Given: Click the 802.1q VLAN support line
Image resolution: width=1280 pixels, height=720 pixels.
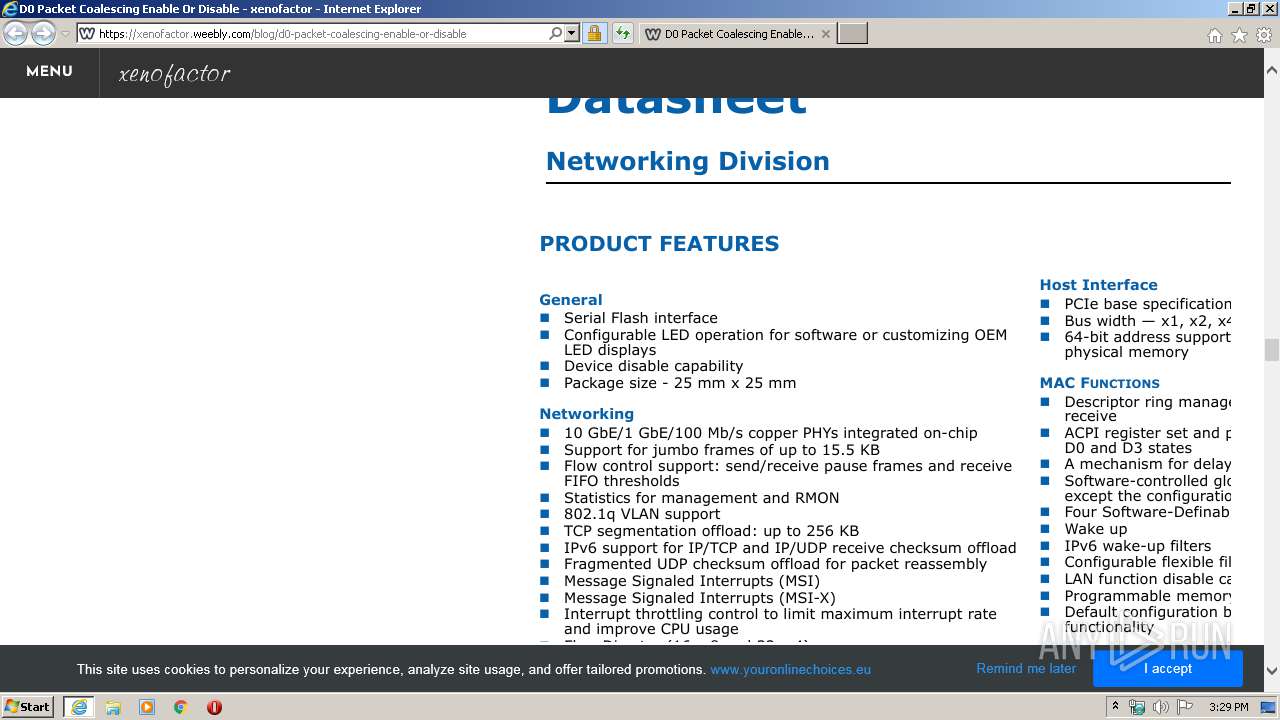Looking at the screenshot, I should (641, 514).
